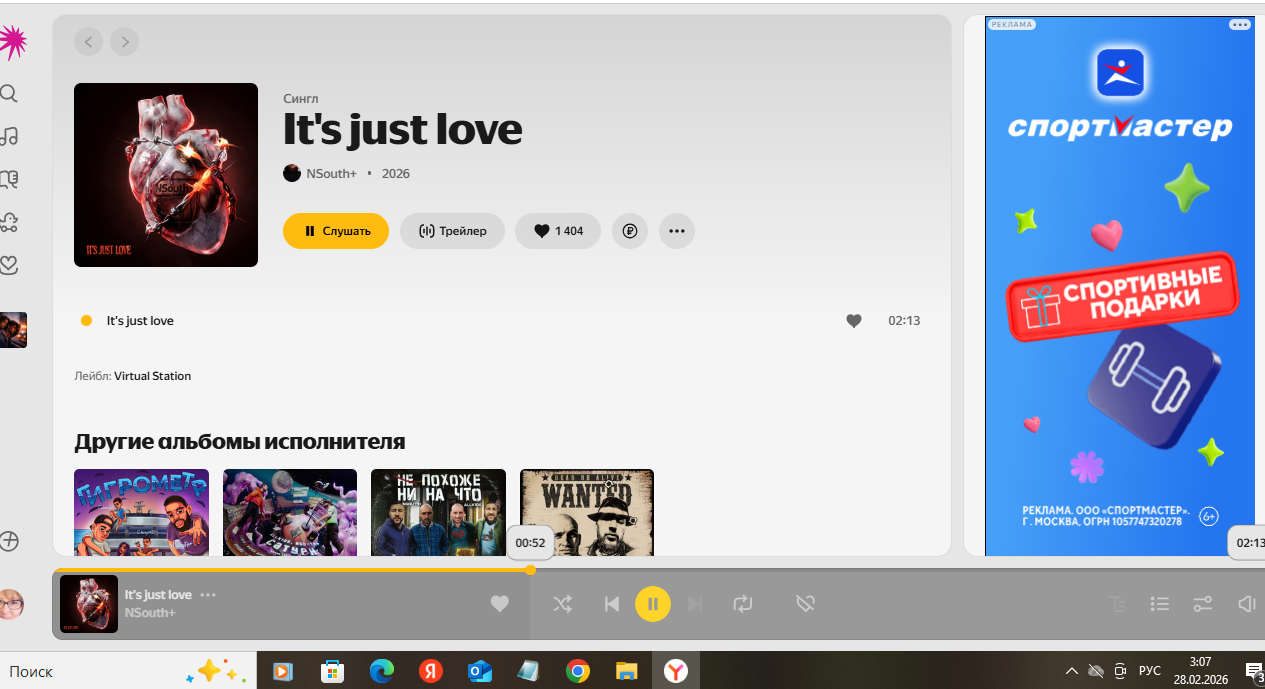
Task: Go back with the left arrow button
Action: pyautogui.click(x=89, y=41)
